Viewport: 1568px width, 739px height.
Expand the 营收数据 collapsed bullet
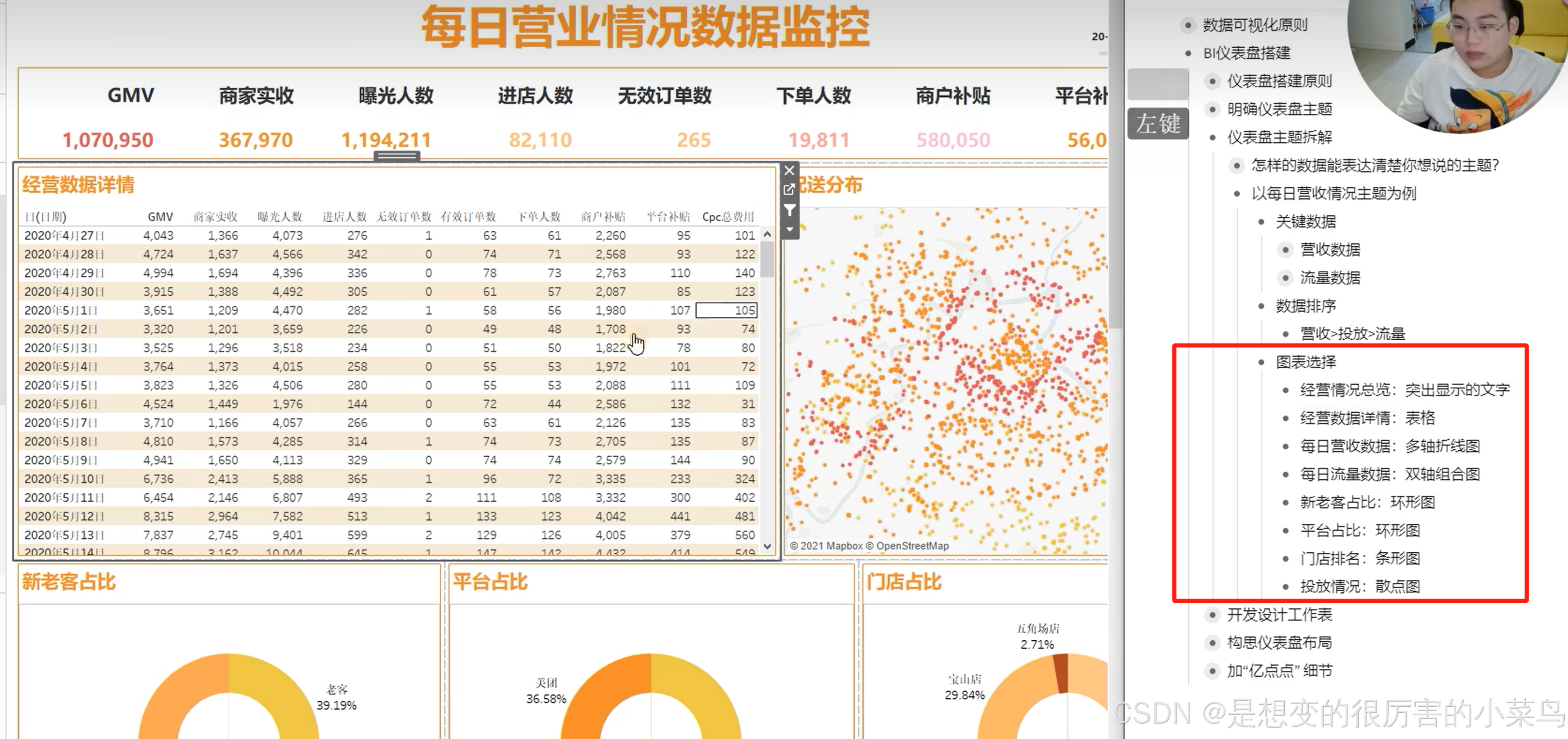point(1285,250)
